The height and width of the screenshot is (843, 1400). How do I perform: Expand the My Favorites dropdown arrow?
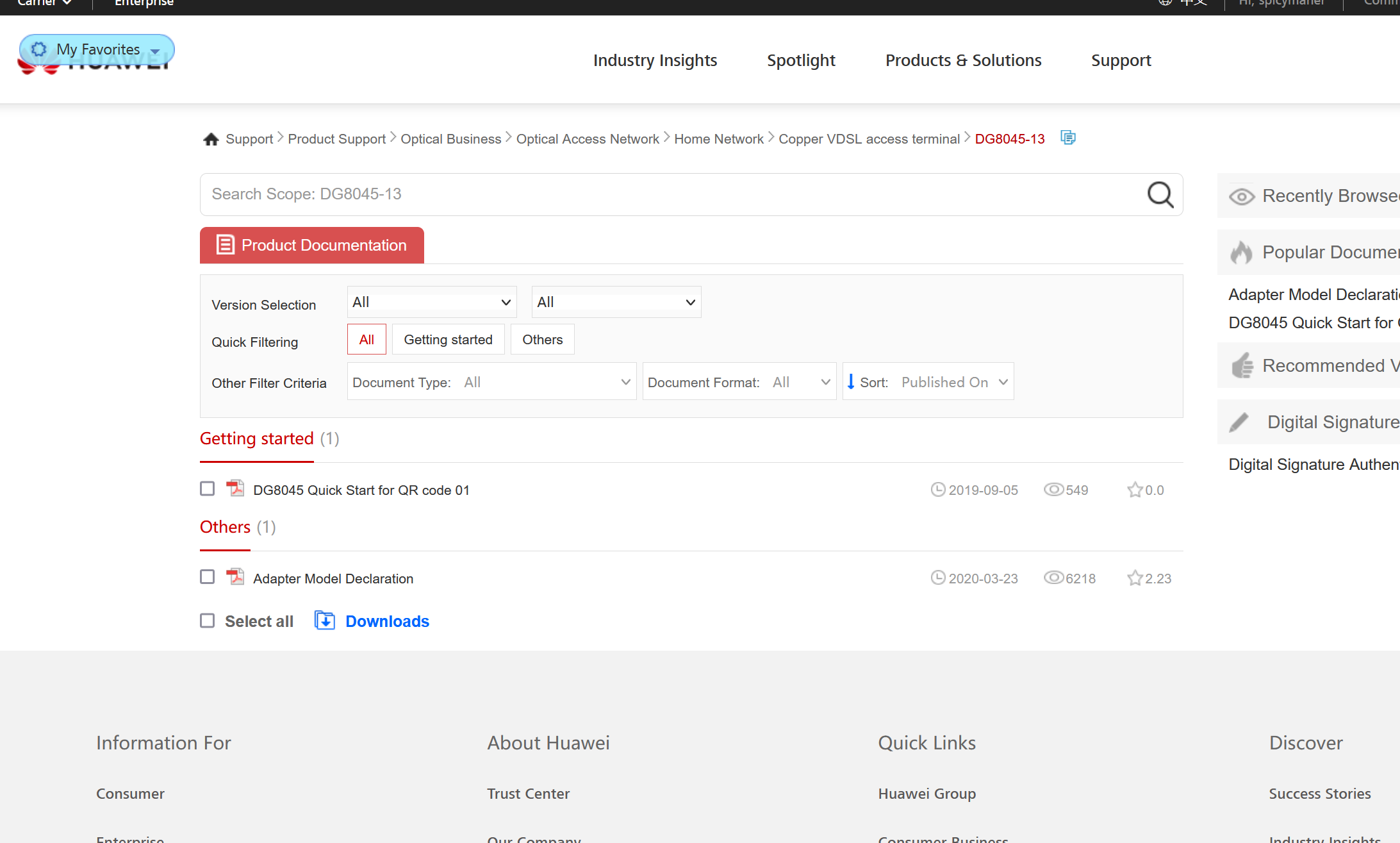click(x=155, y=51)
